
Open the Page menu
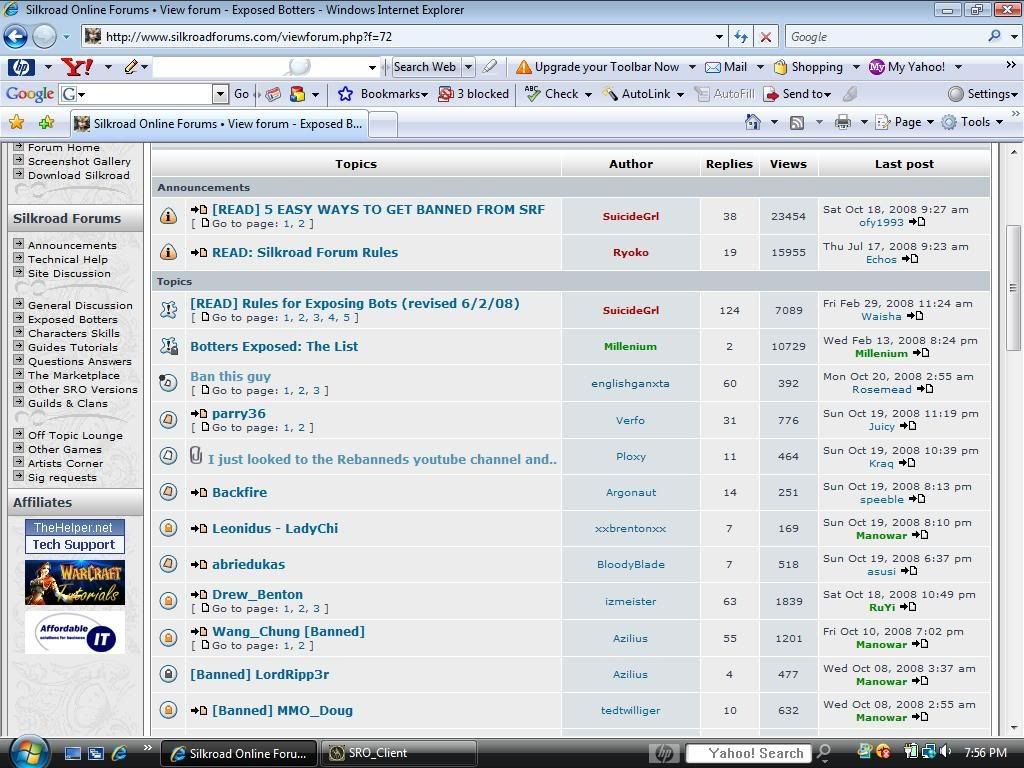(904, 122)
